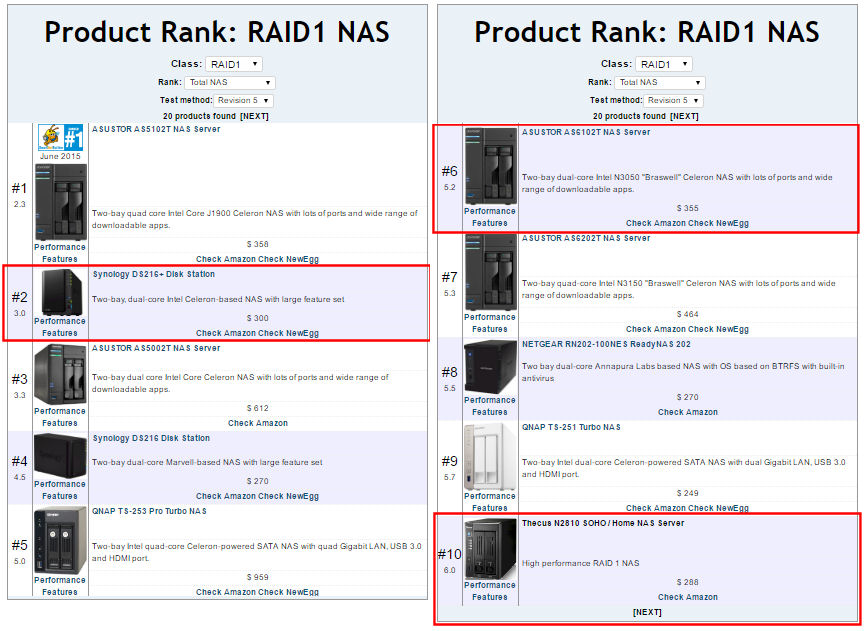Click the [NEXT] link below the Thecus N2810
The height and width of the screenshot is (631, 864).
click(x=647, y=612)
